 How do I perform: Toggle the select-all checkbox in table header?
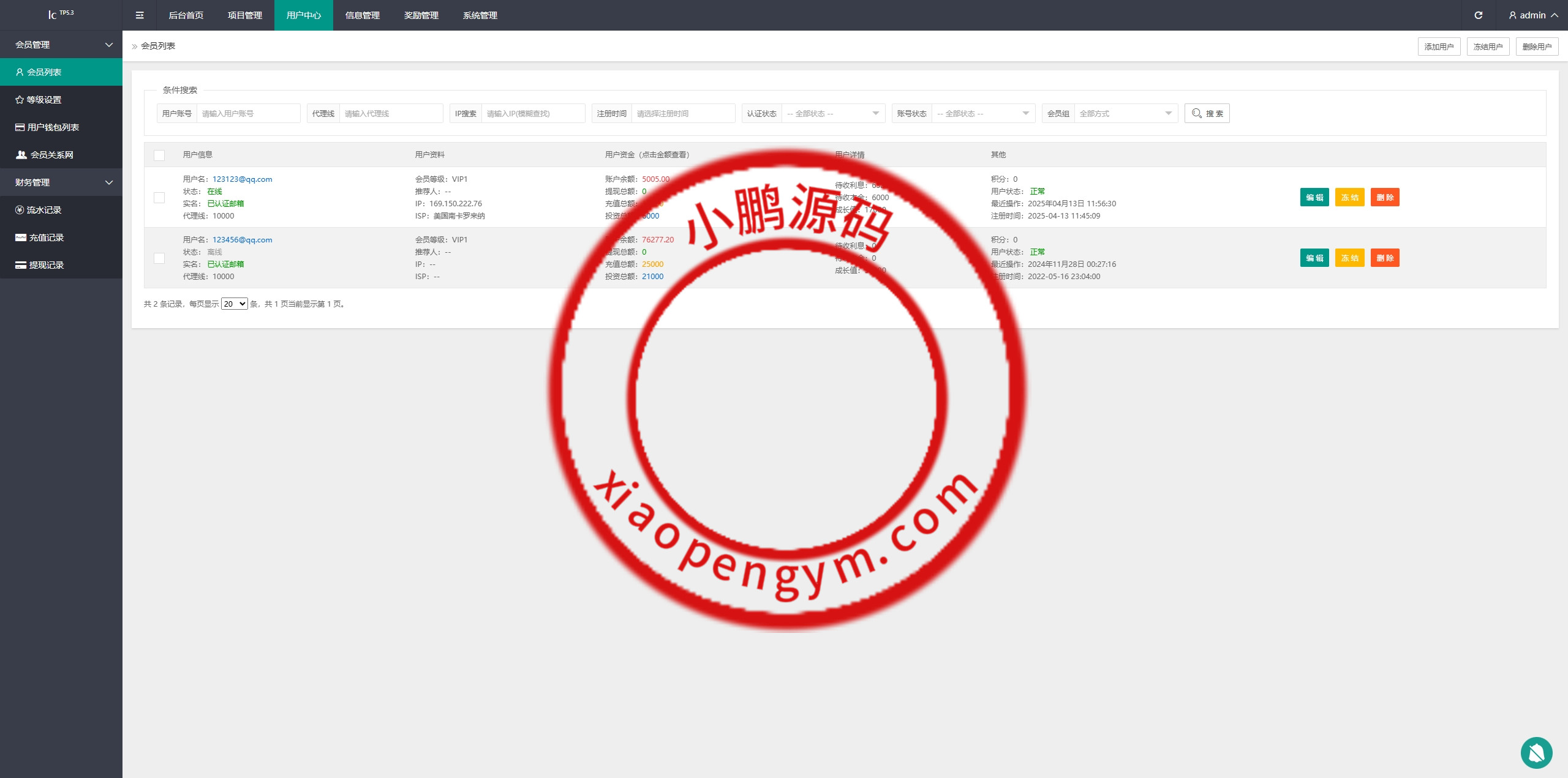point(159,155)
